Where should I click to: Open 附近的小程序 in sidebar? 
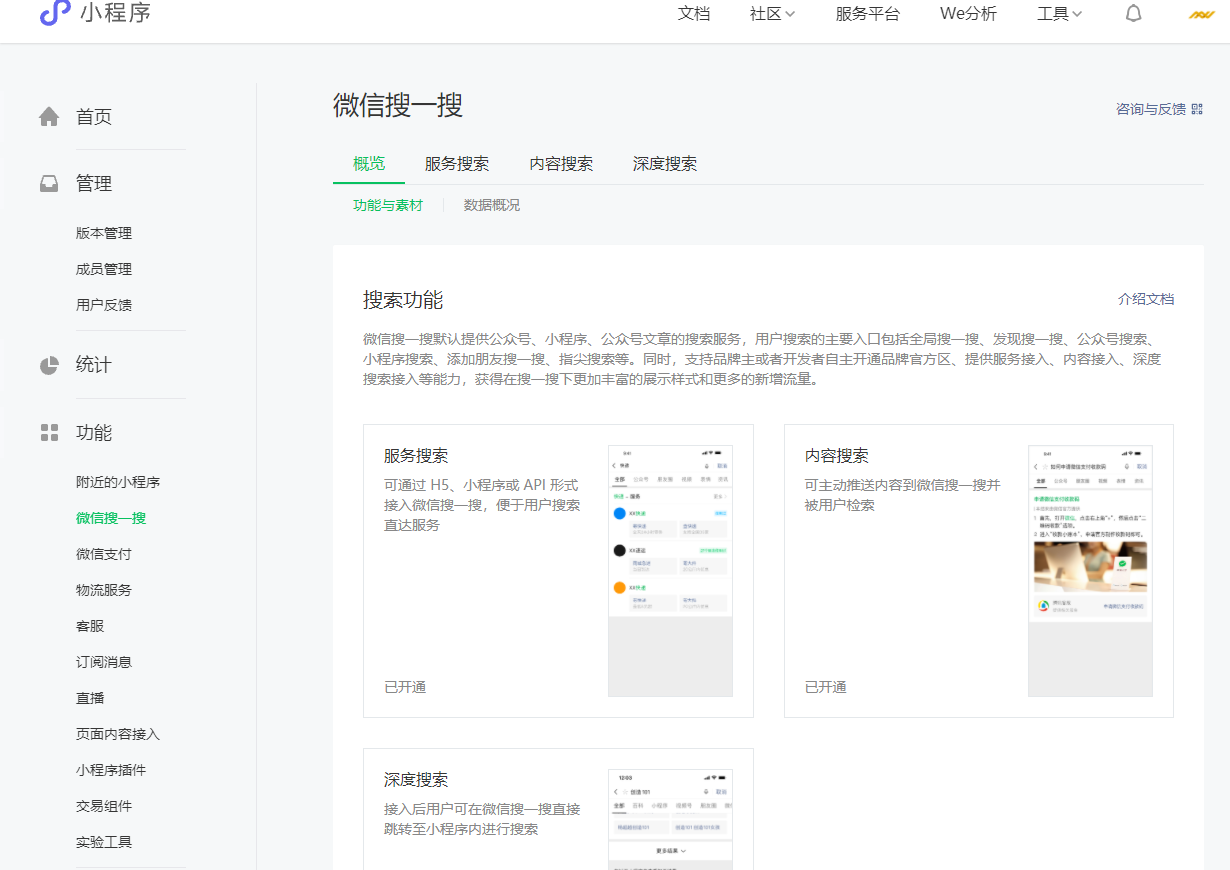point(118,482)
